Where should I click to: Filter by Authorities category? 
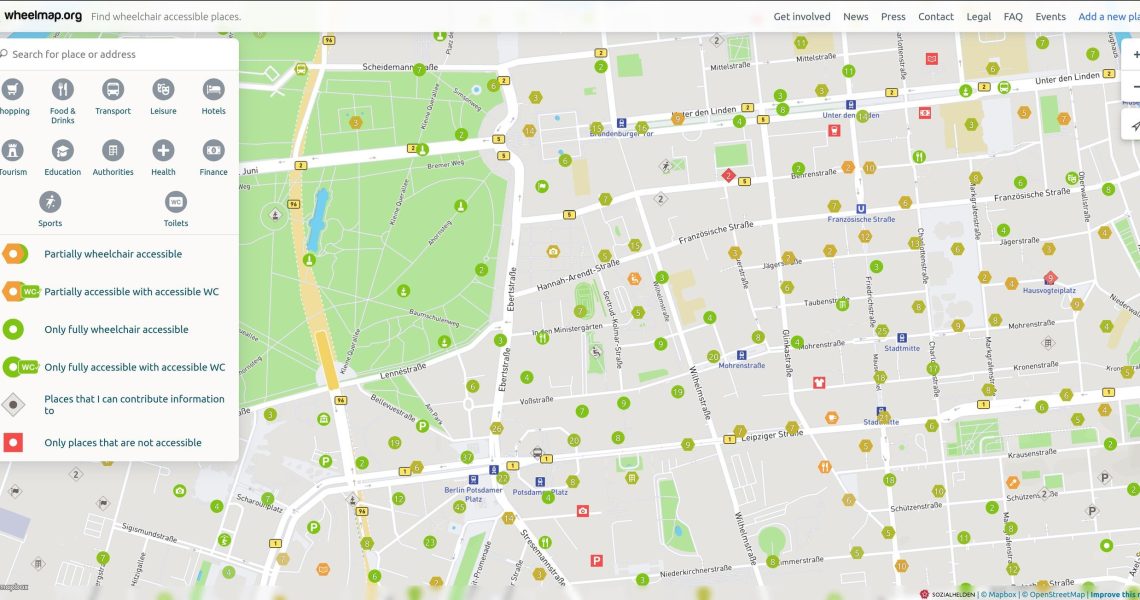113,151
